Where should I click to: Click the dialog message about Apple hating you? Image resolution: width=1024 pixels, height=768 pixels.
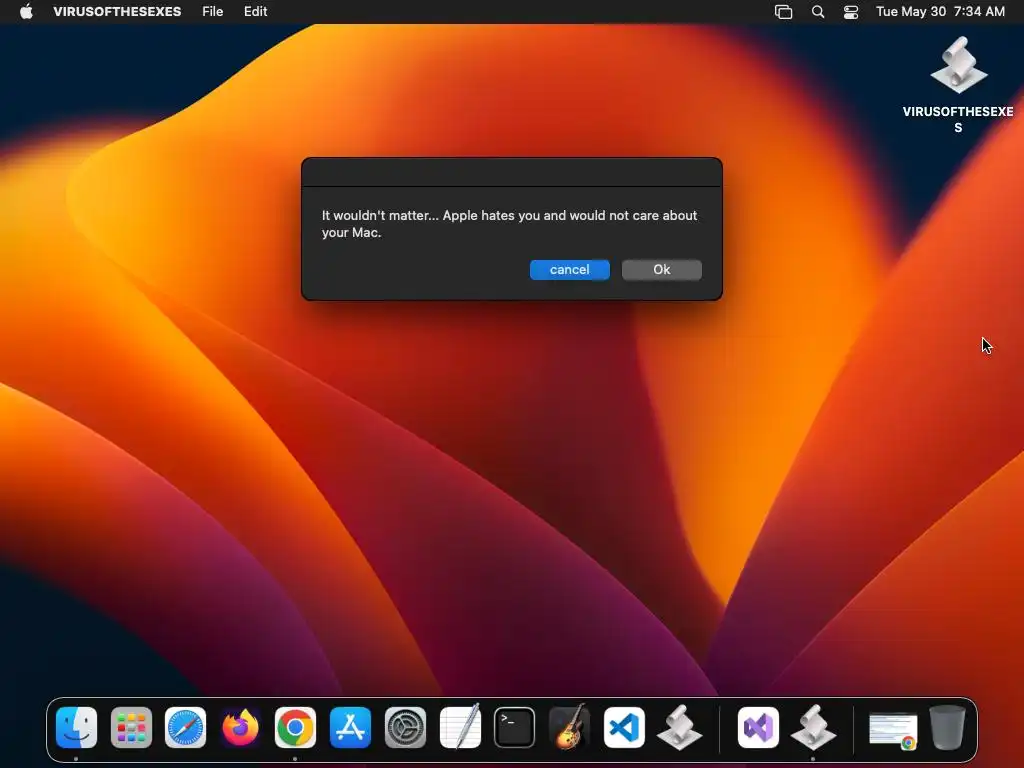pos(509,224)
